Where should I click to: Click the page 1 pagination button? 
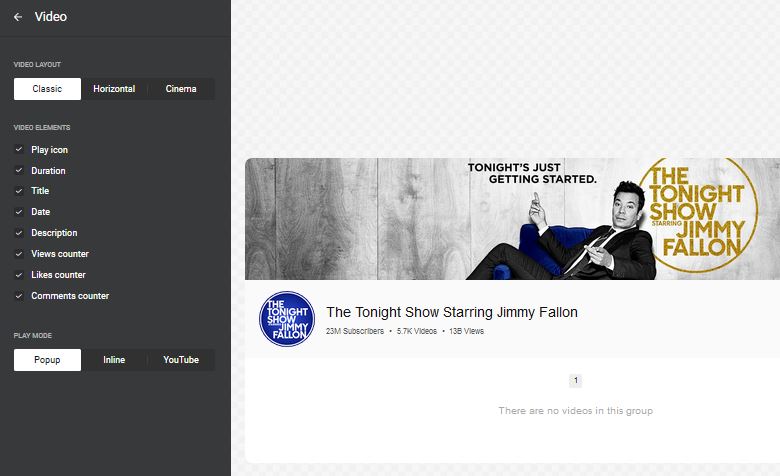tap(576, 381)
